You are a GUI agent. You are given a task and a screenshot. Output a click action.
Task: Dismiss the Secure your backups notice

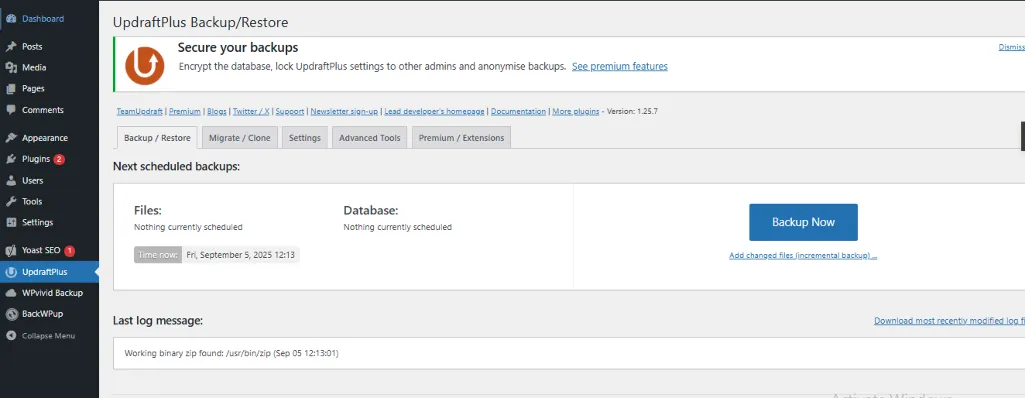1011,47
